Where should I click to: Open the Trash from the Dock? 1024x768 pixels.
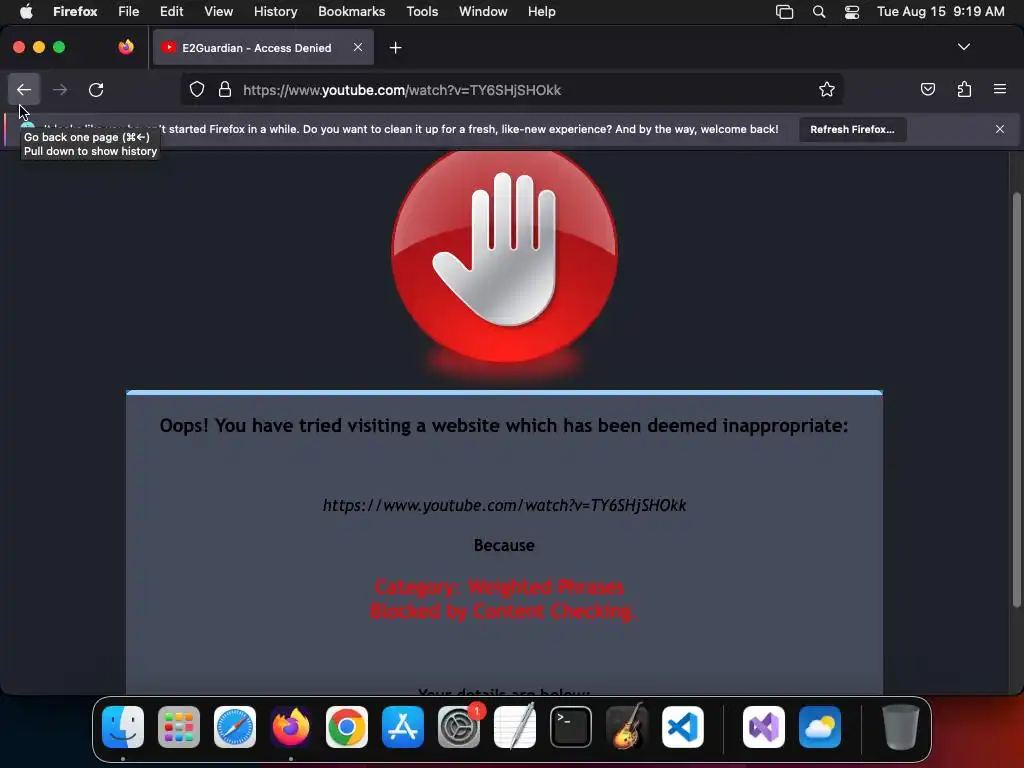coord(901,727)
